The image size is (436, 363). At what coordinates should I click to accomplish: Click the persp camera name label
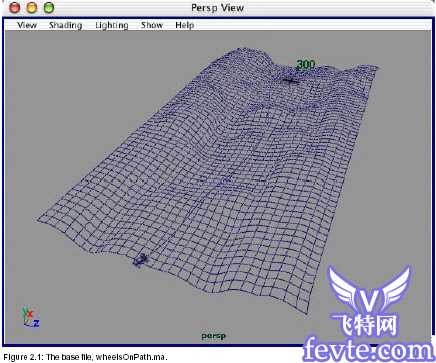pos(214,336)
